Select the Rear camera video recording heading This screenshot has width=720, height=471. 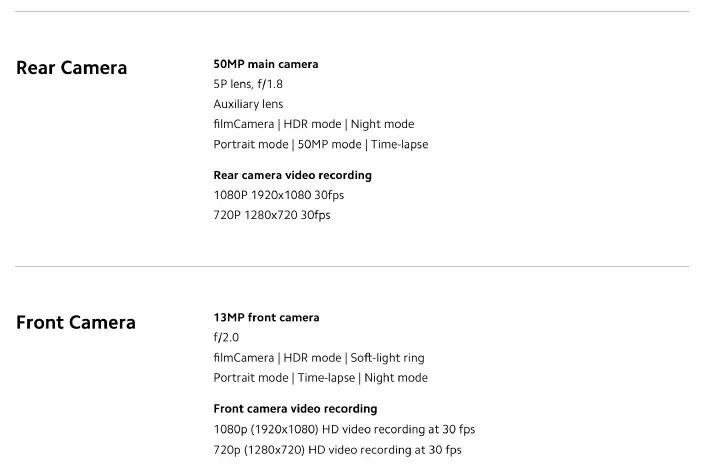point(292,175)
